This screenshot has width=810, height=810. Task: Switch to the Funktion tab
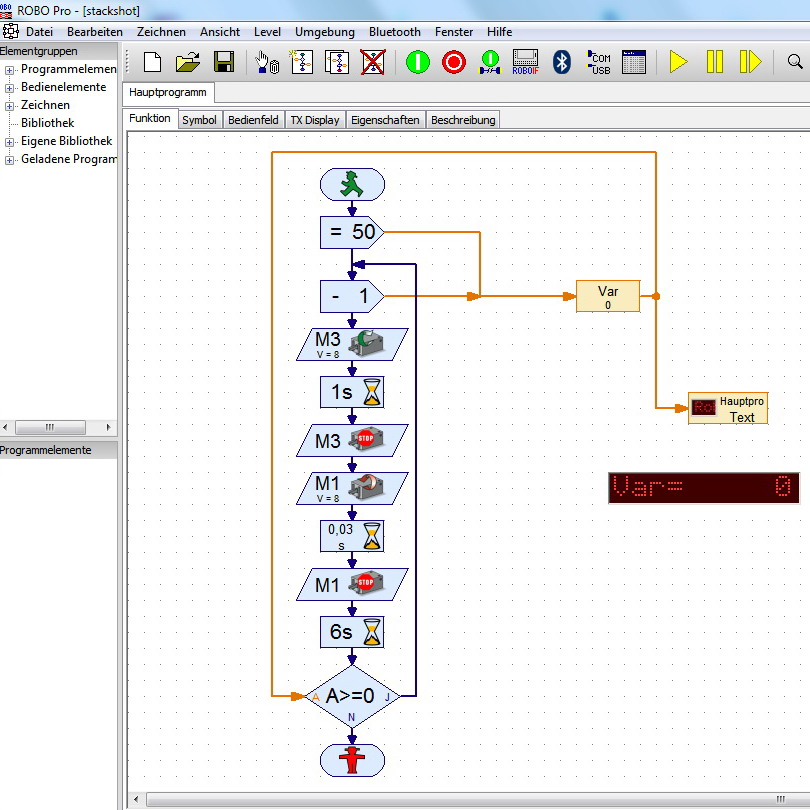[150, 118]
